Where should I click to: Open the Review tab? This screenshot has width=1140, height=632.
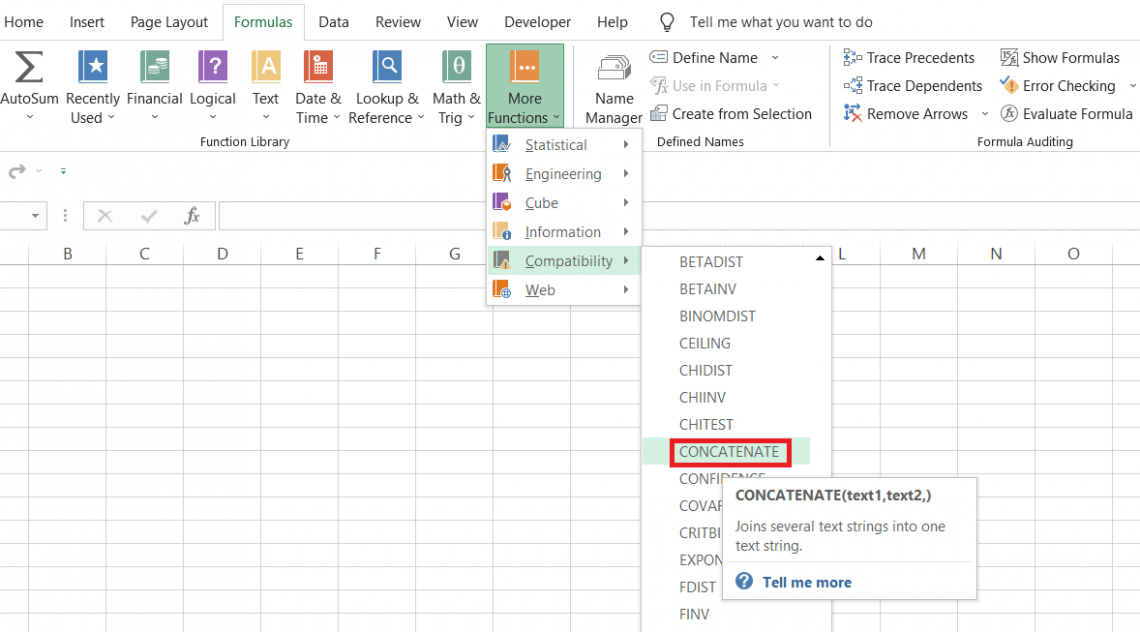397,21
